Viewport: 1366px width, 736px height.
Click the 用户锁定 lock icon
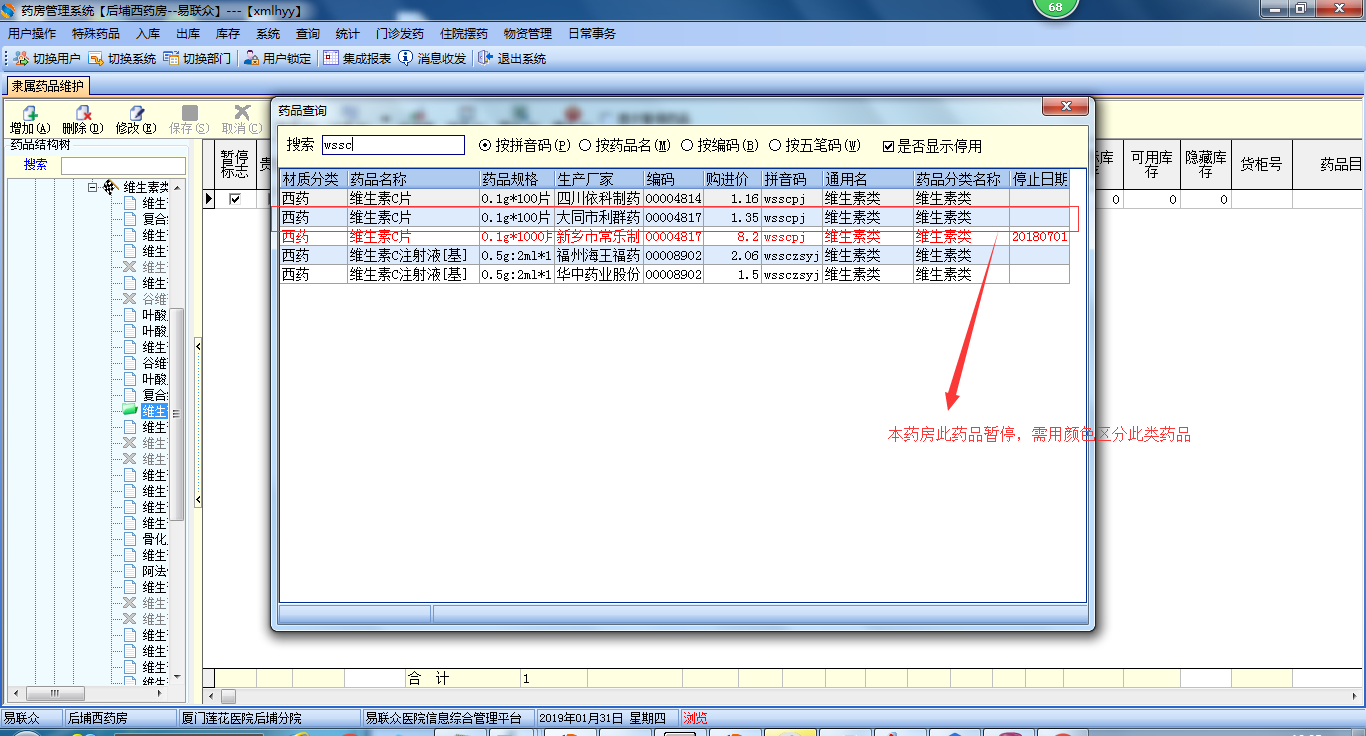(x=251, y=58)
